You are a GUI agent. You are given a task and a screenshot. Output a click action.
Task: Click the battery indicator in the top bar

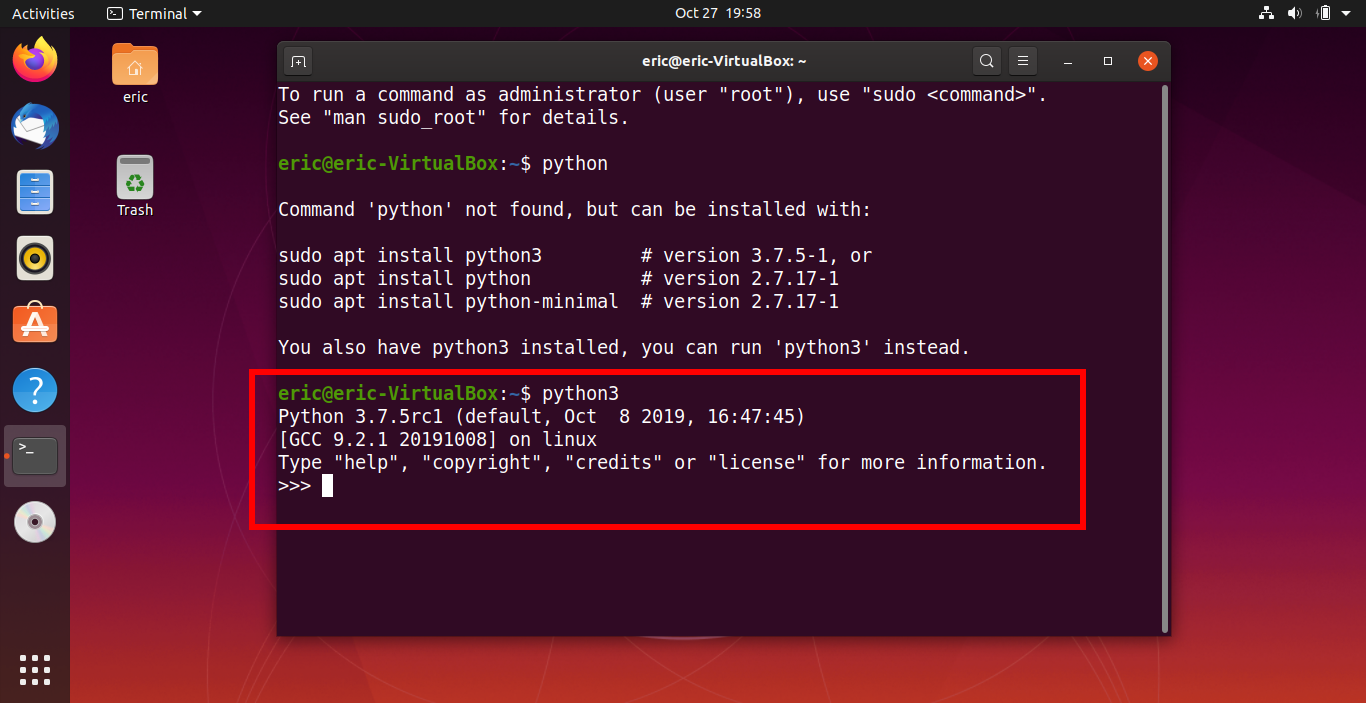1324,13
